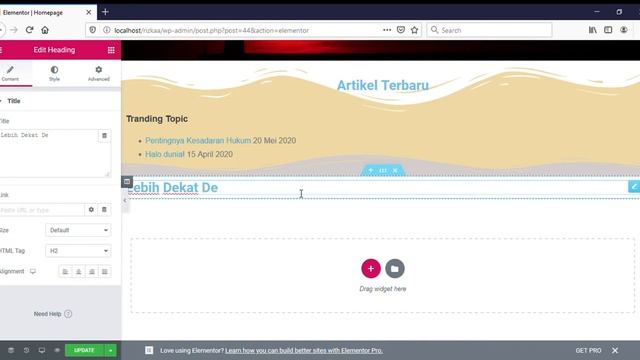Delete section via blue handle X
640x360 pixels.
[395, 170]
